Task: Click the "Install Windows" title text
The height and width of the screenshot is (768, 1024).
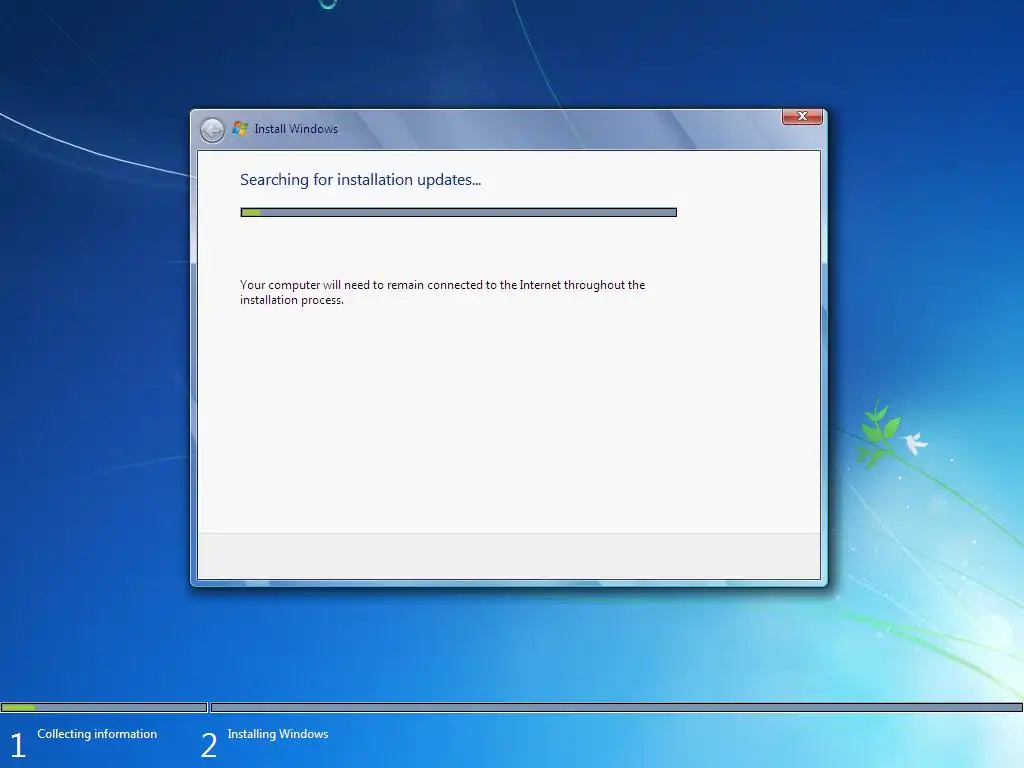Action: tap(296, 129)
